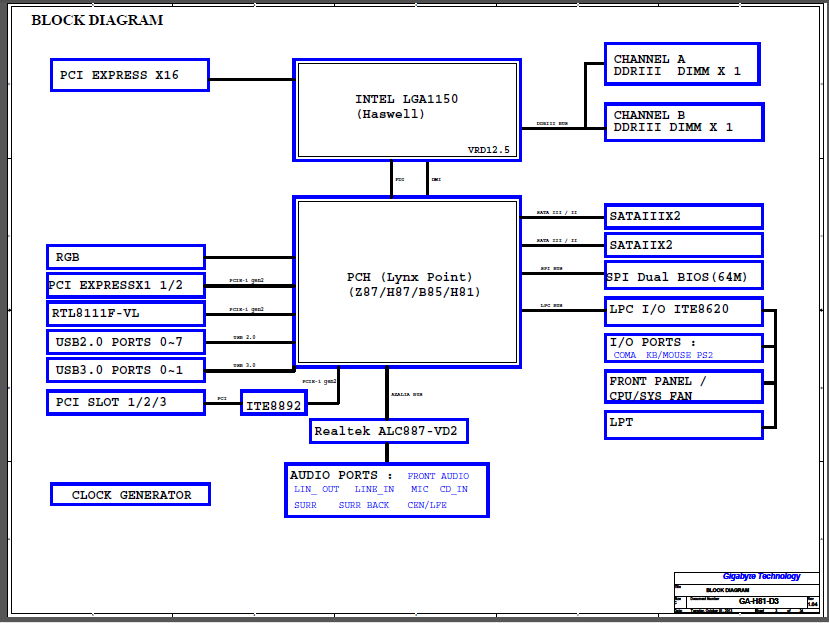The image size is (829, 623).
Task: Click 'SATA III / II' label beside SATAIIX2
Action: point(557,241)
